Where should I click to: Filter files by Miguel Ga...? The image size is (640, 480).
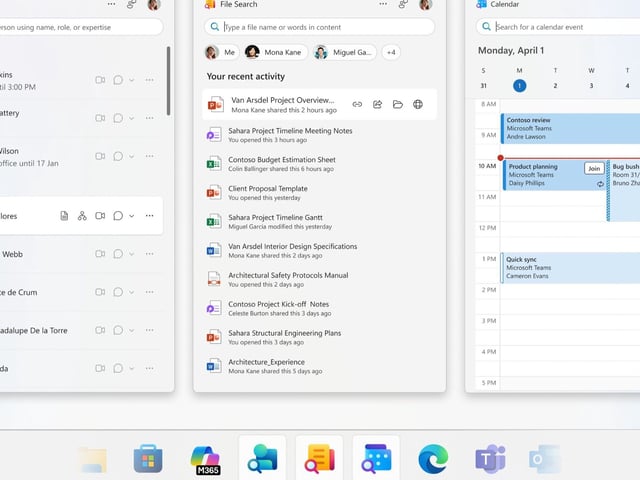tap(344, 52)
